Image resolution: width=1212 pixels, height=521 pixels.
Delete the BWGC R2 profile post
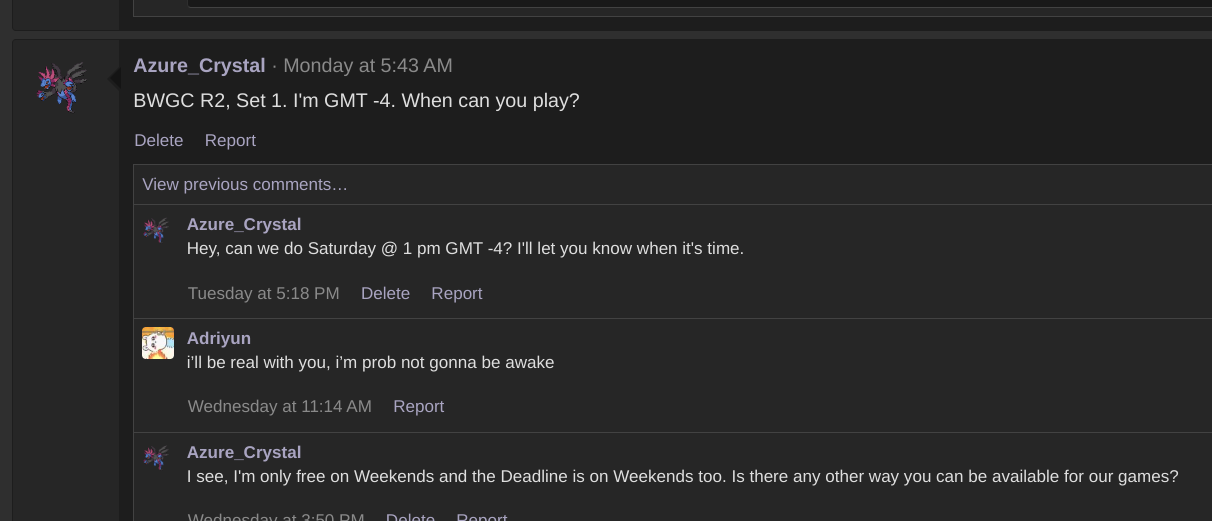pyautogui.click(x=159, y=141)
